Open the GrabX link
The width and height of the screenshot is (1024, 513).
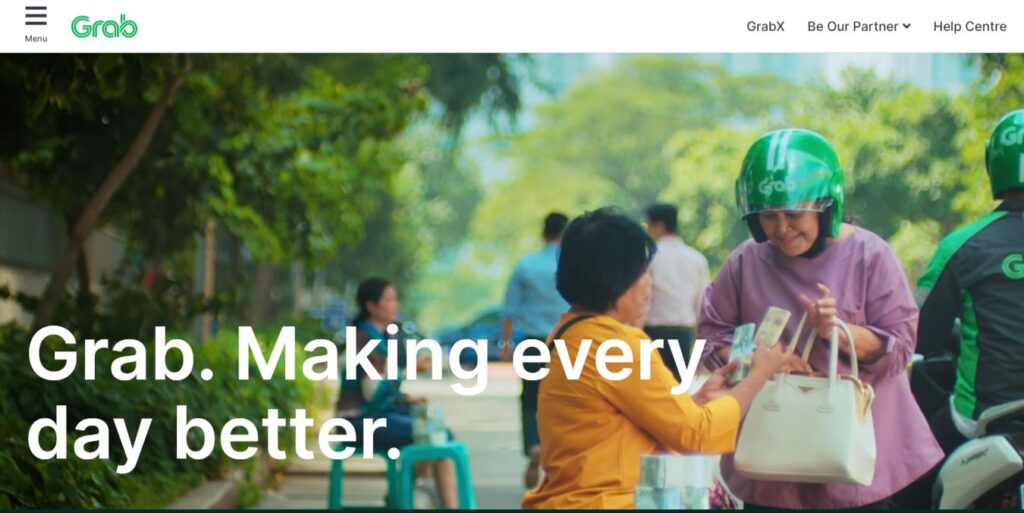(765, 27)
